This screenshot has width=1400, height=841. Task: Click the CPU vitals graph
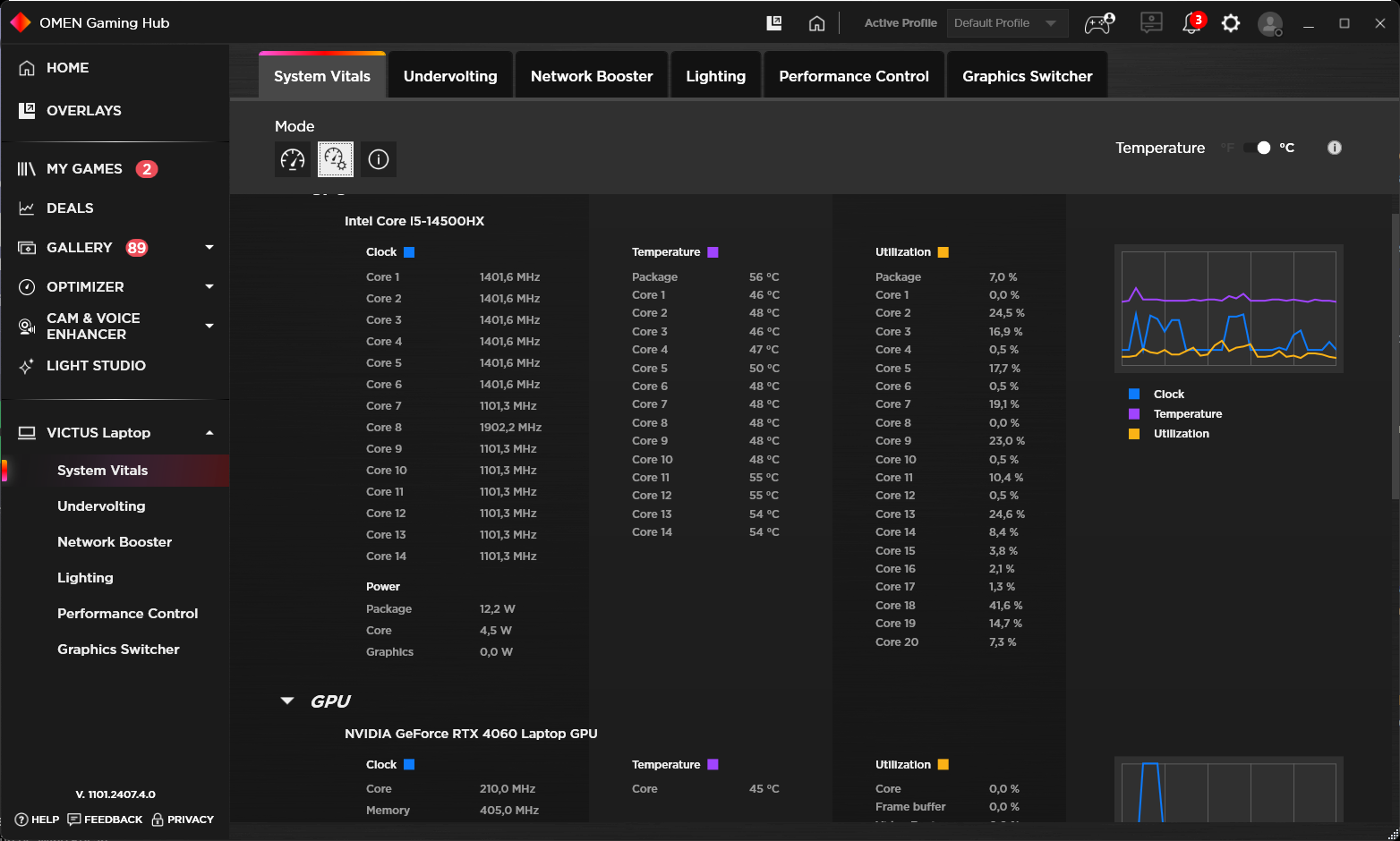(1229, 309)
